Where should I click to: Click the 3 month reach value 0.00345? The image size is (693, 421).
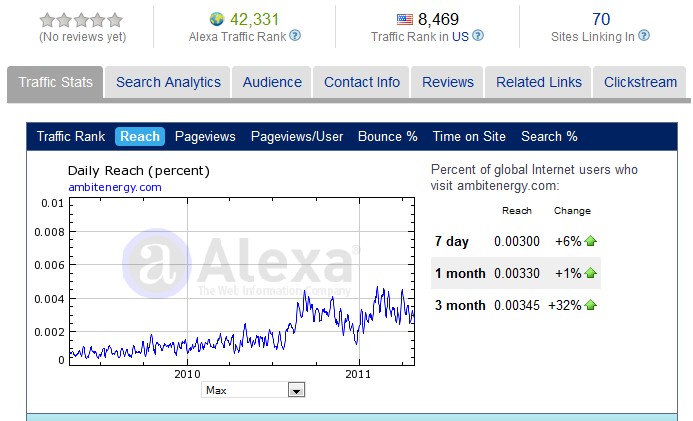coord(517,305)
